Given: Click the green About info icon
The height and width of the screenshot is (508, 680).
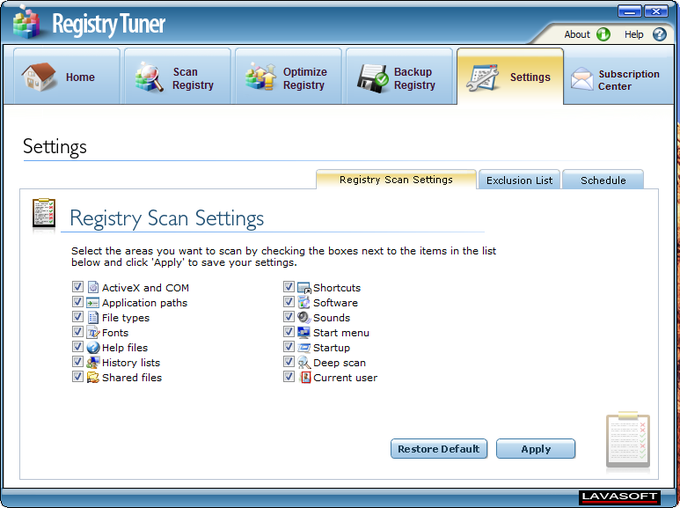Looking at the screenshot, I should coord(603,34).
